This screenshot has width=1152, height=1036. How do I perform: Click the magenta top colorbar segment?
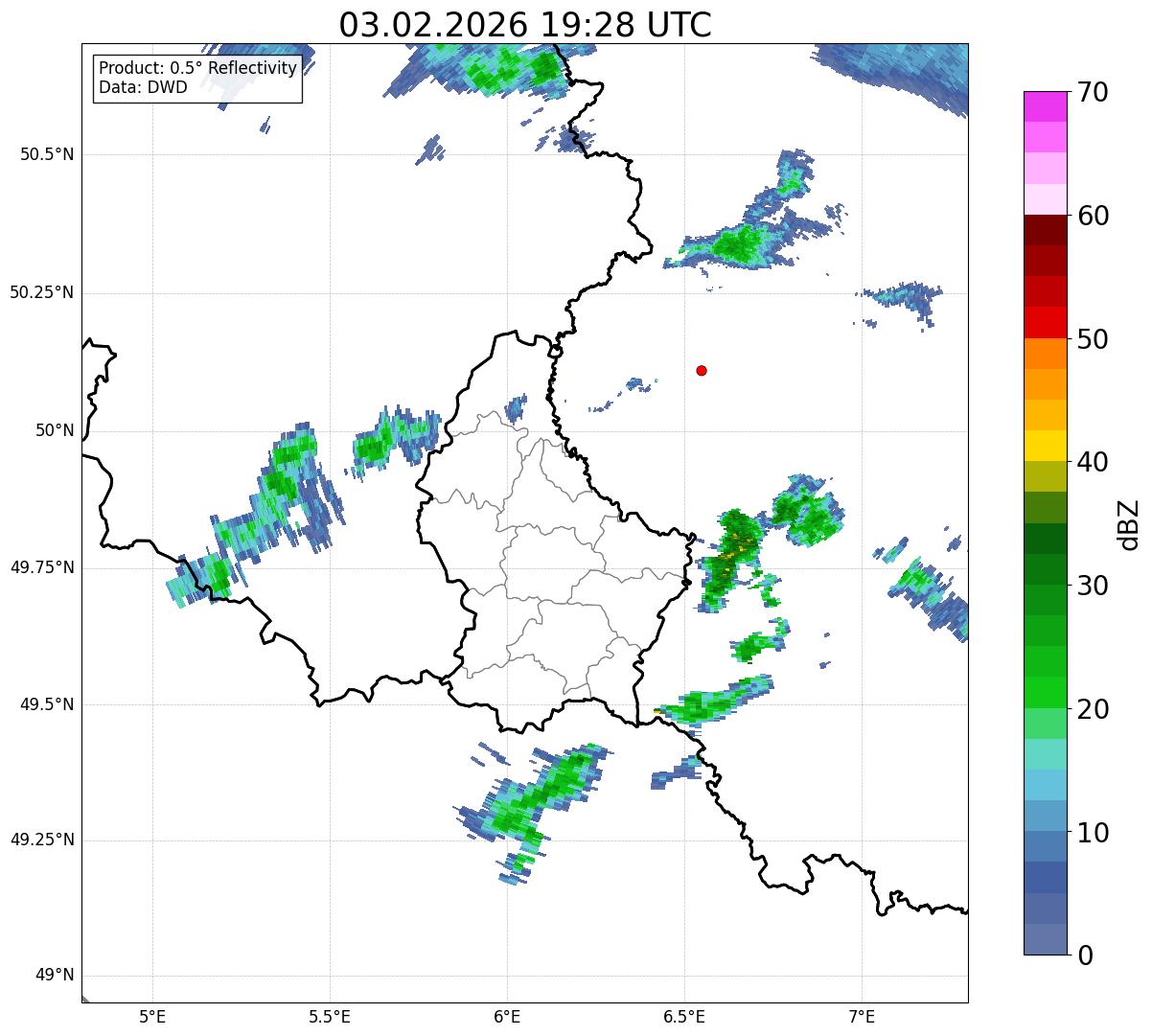coord(1045,106)
